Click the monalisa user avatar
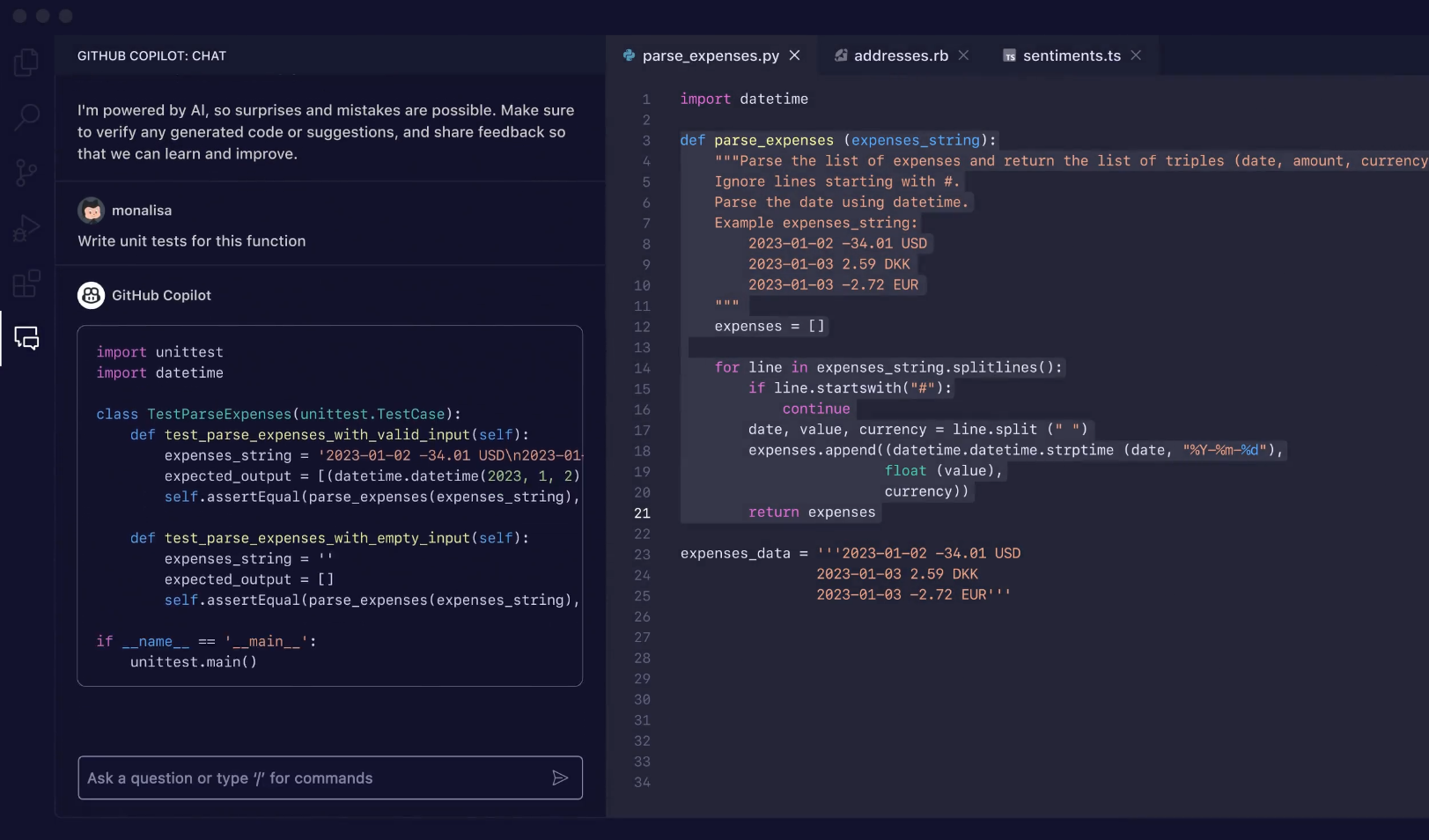The height and width of the screenshot is (840, 1429). pos(92,210)
